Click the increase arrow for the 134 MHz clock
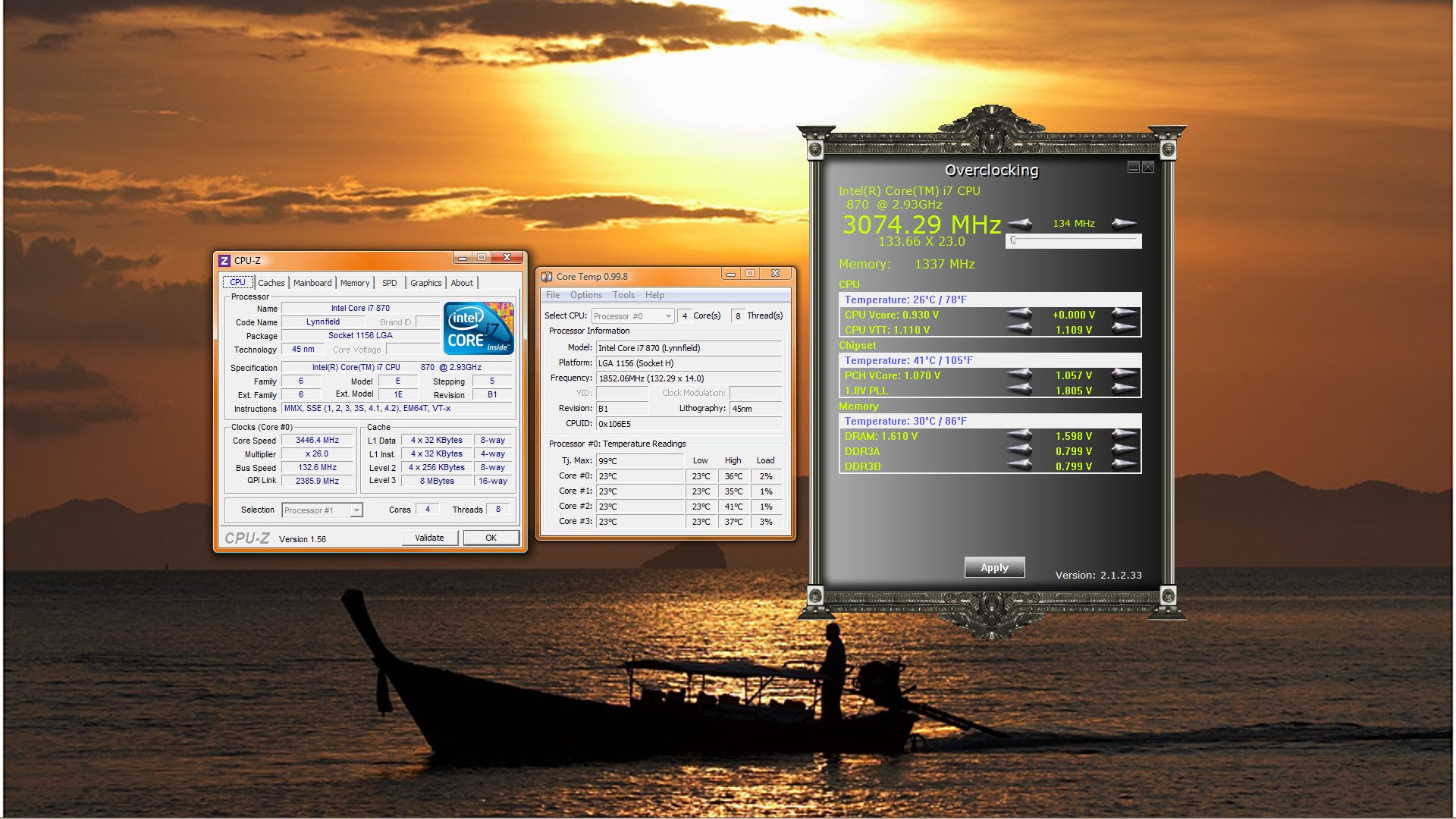The width and height of the screenshot is (1456, 819). pyautogui.click(x=1124, y=223)
